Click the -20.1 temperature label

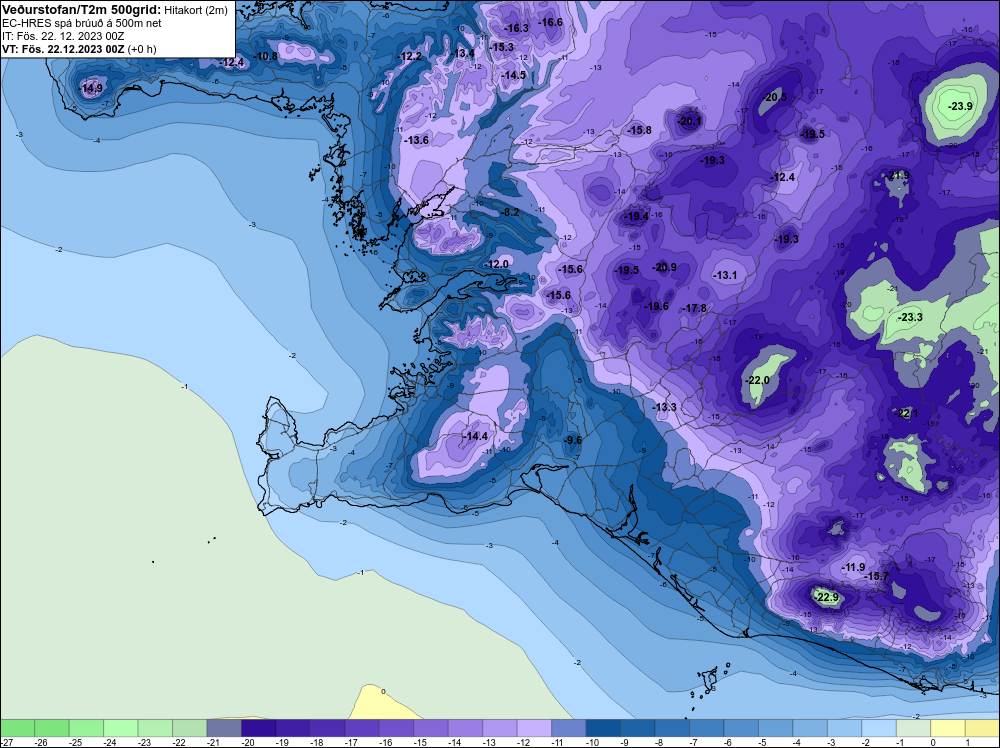click(x=689, y=121)
